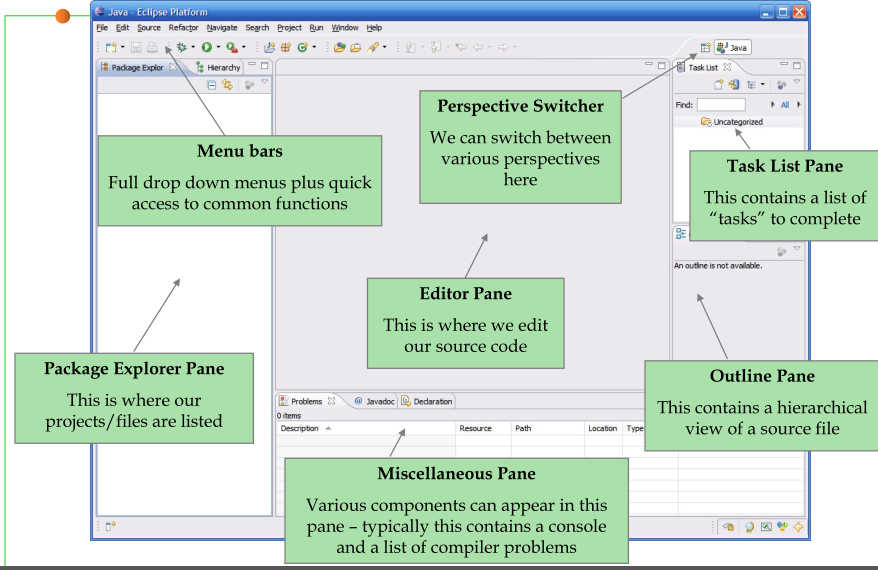Open the Task List presentation dropdown arrow

point(763,85)
